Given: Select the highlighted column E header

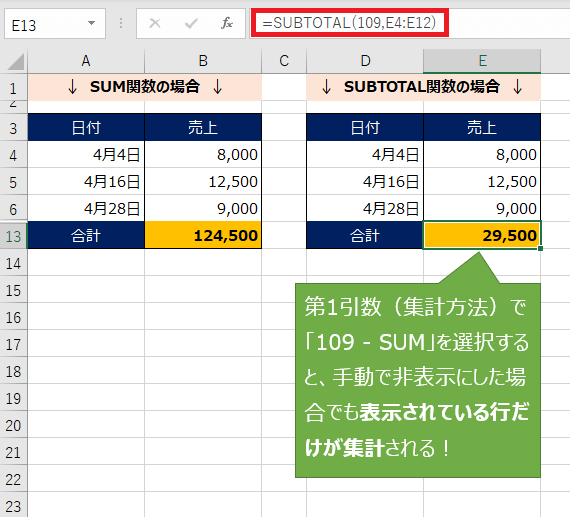Looking at the screenshot, I should click(482, 61).
